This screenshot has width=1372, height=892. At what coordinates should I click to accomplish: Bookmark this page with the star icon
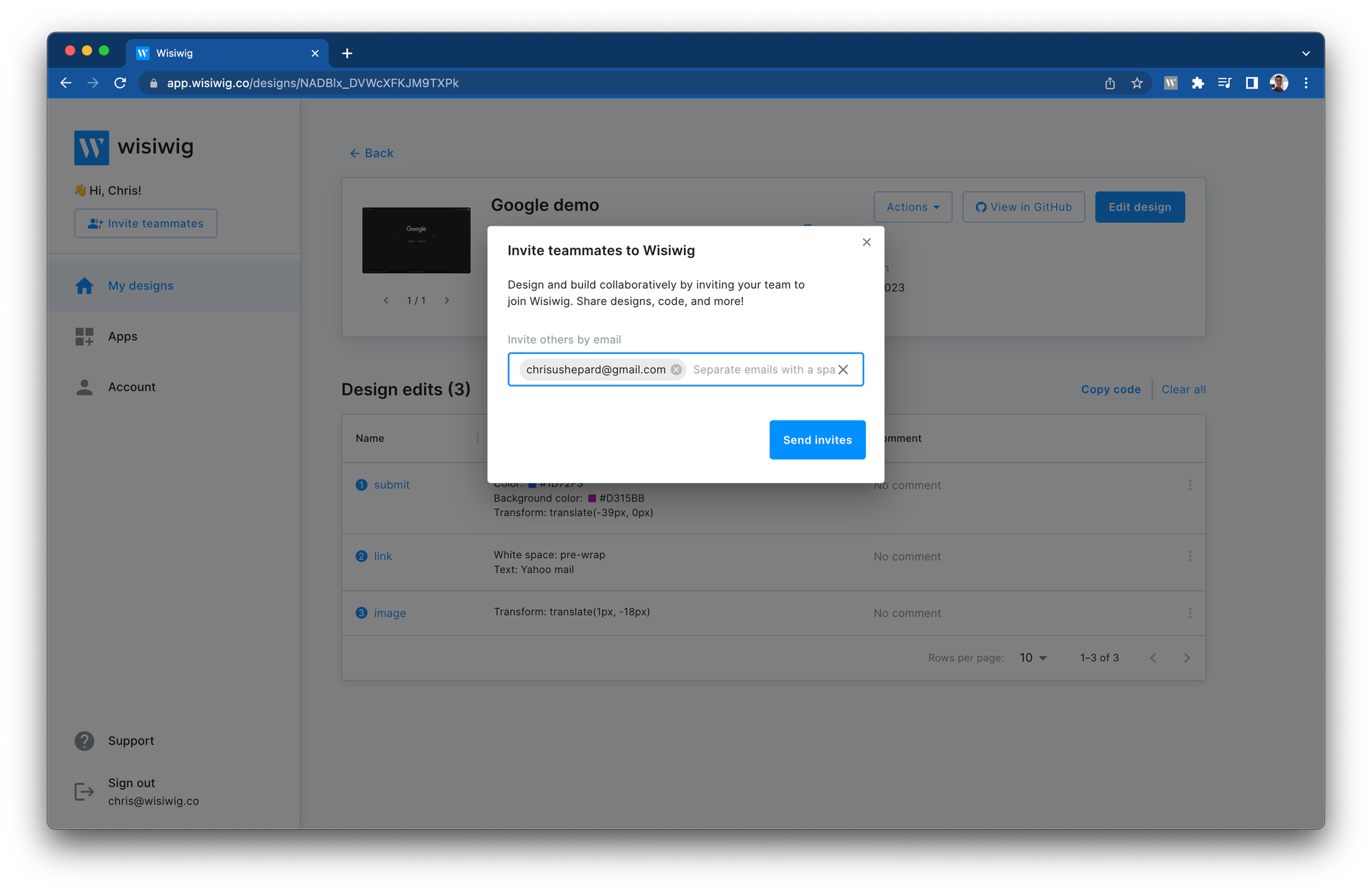tap(1137, 83)
